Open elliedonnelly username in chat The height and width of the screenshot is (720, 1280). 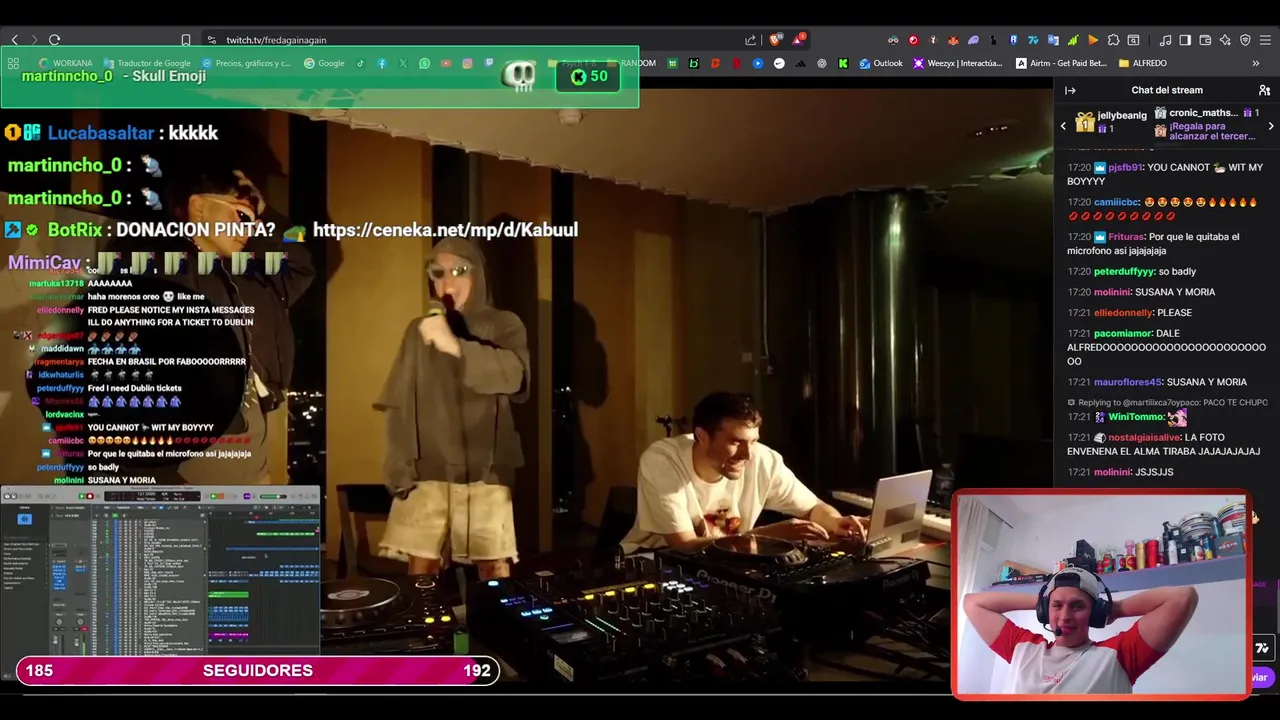(x=1123, y=313)
